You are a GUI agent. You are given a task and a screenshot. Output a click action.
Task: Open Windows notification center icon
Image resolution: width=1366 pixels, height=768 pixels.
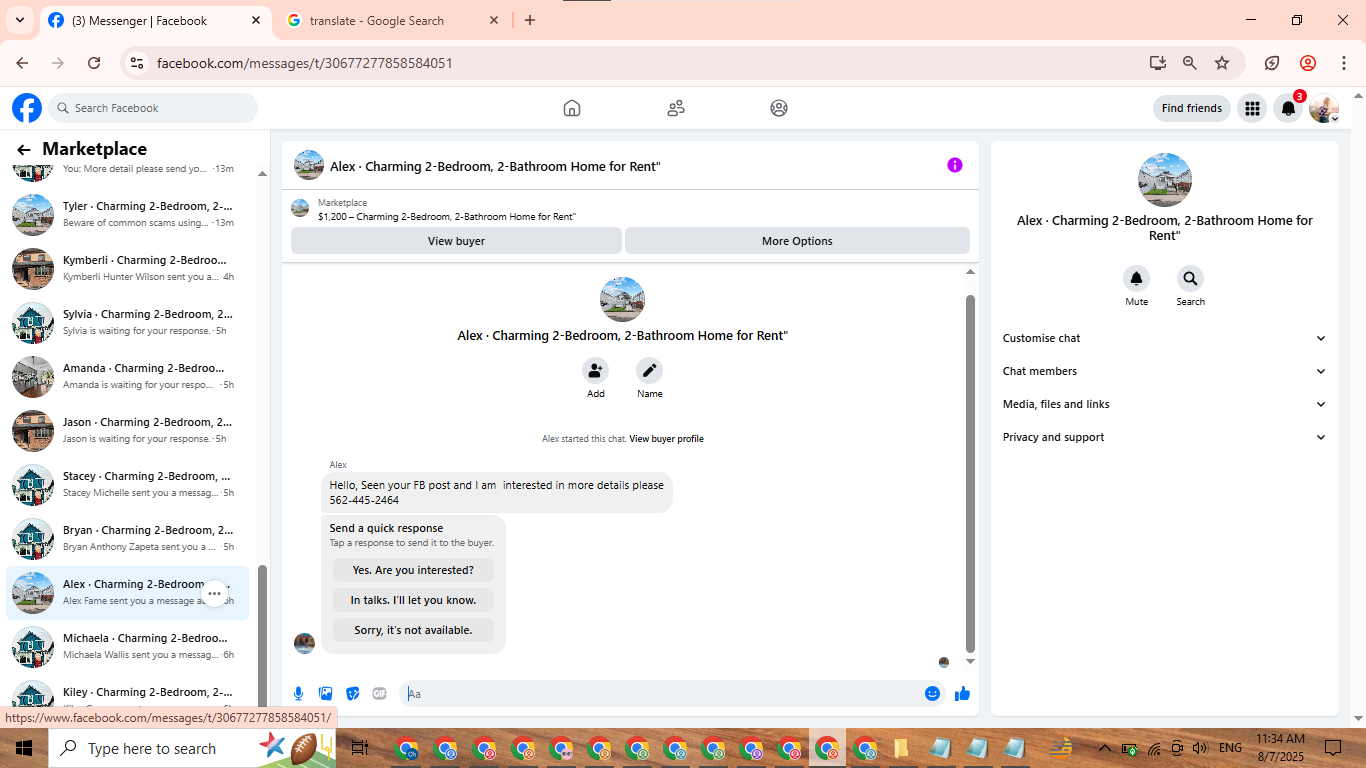(1332, 748)
